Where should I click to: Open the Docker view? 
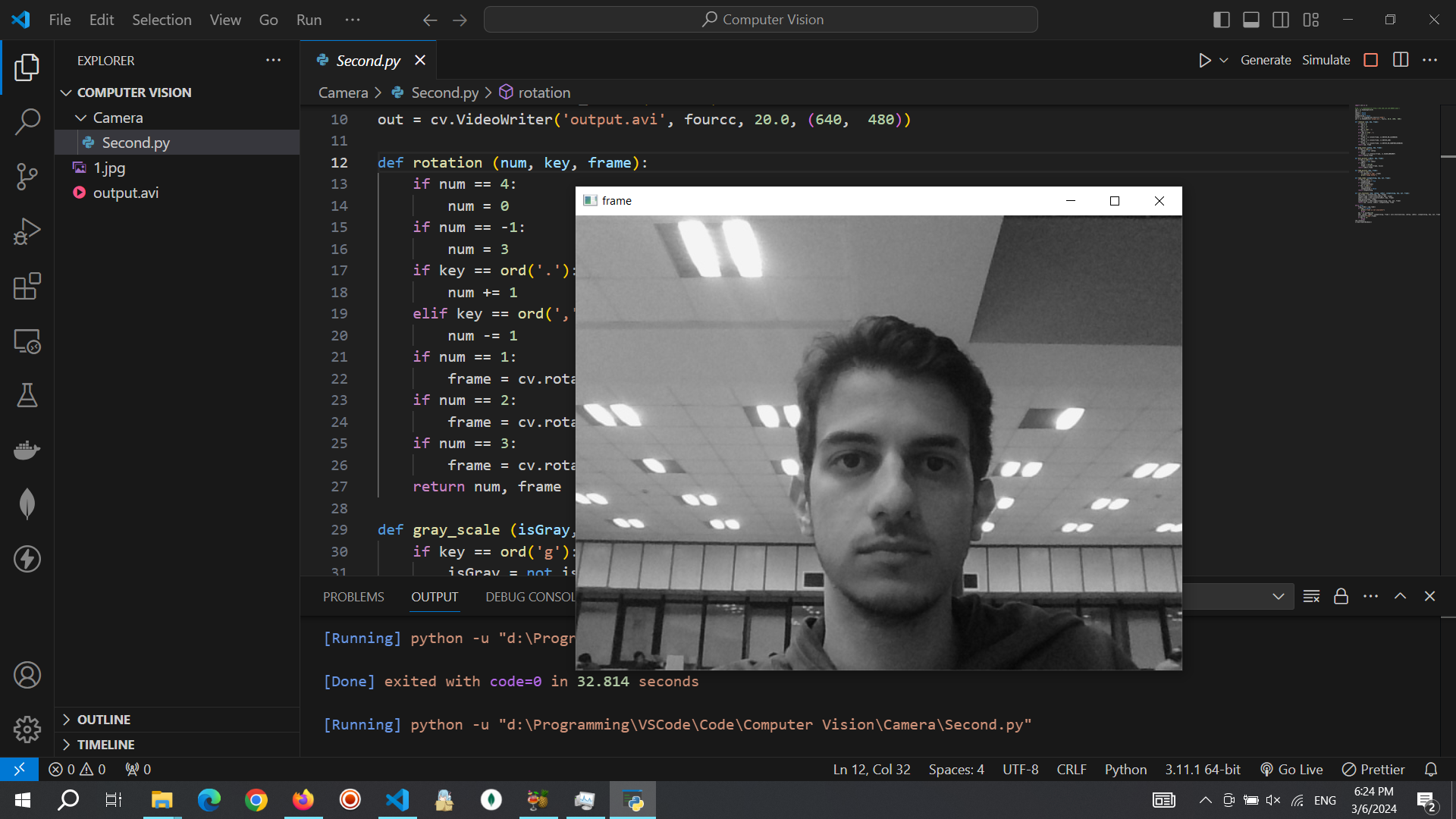point(27,450)
